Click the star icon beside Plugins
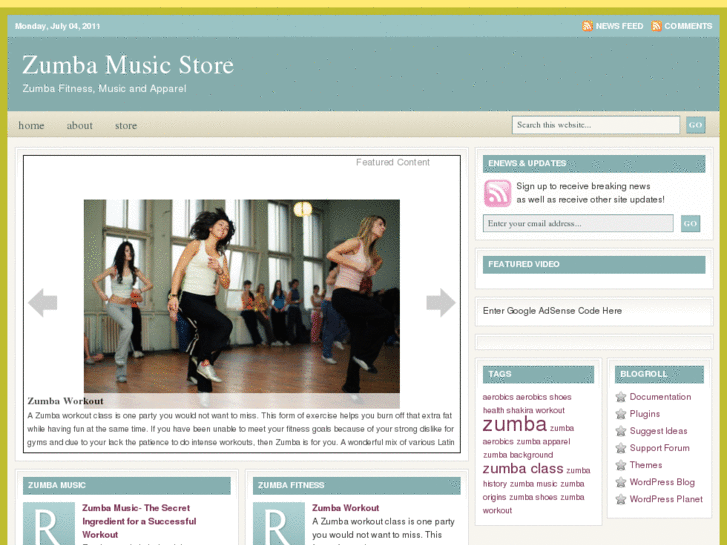 [620, 414]
